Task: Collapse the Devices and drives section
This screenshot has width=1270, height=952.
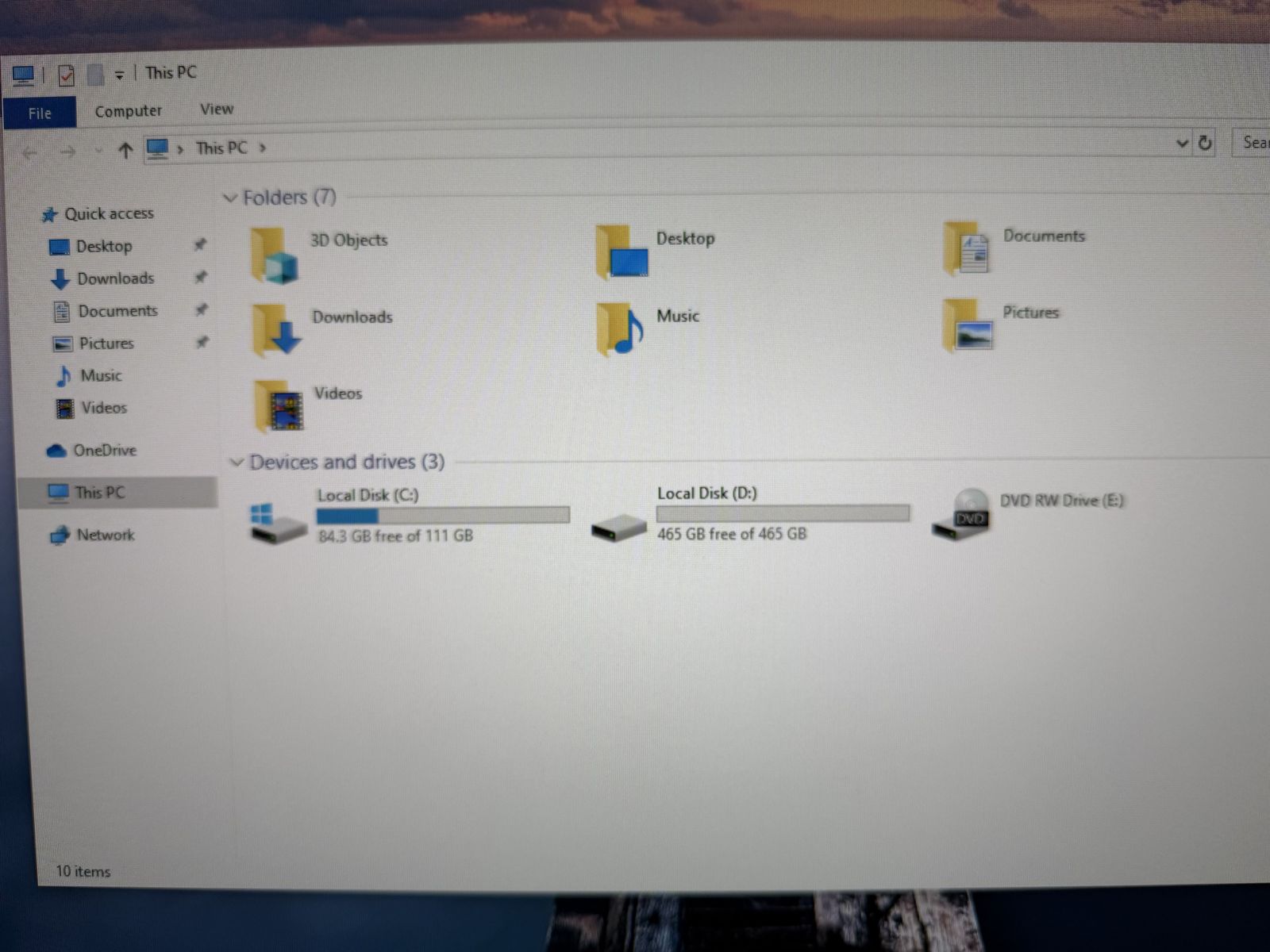Action: click(237, 463)
